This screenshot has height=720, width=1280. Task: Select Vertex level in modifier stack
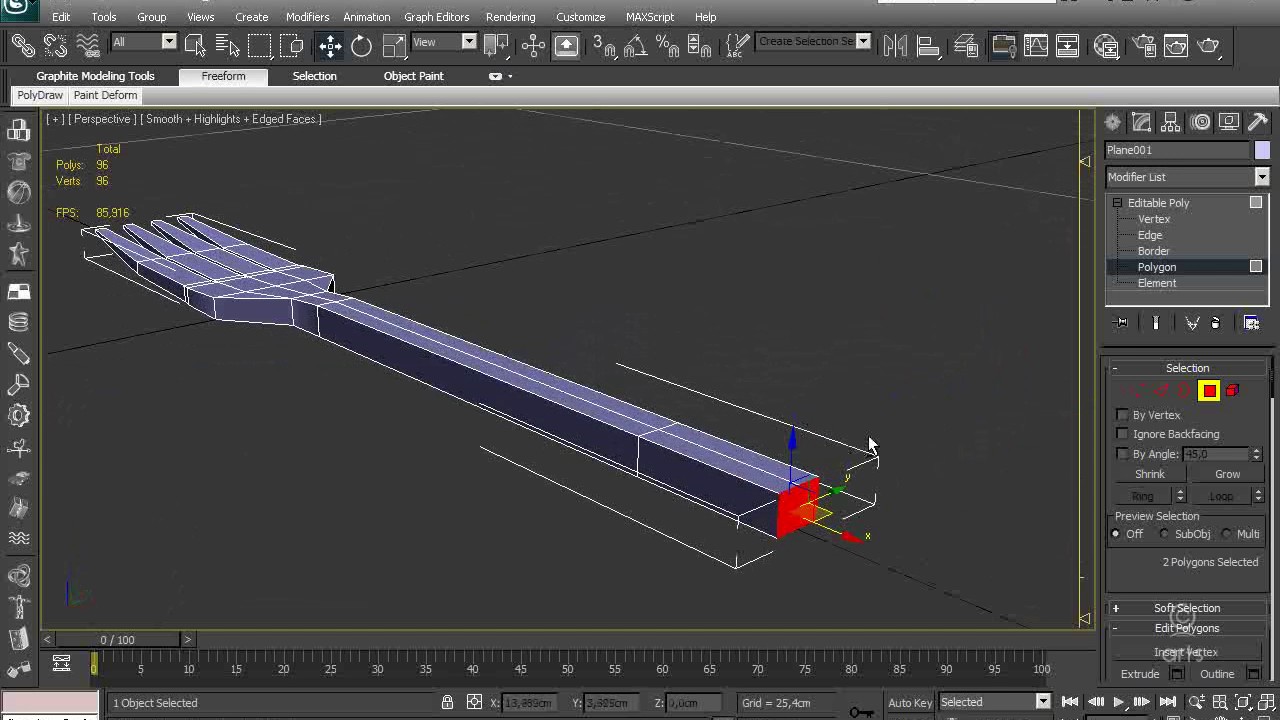pyautogui.click(x=1153, y=219)
